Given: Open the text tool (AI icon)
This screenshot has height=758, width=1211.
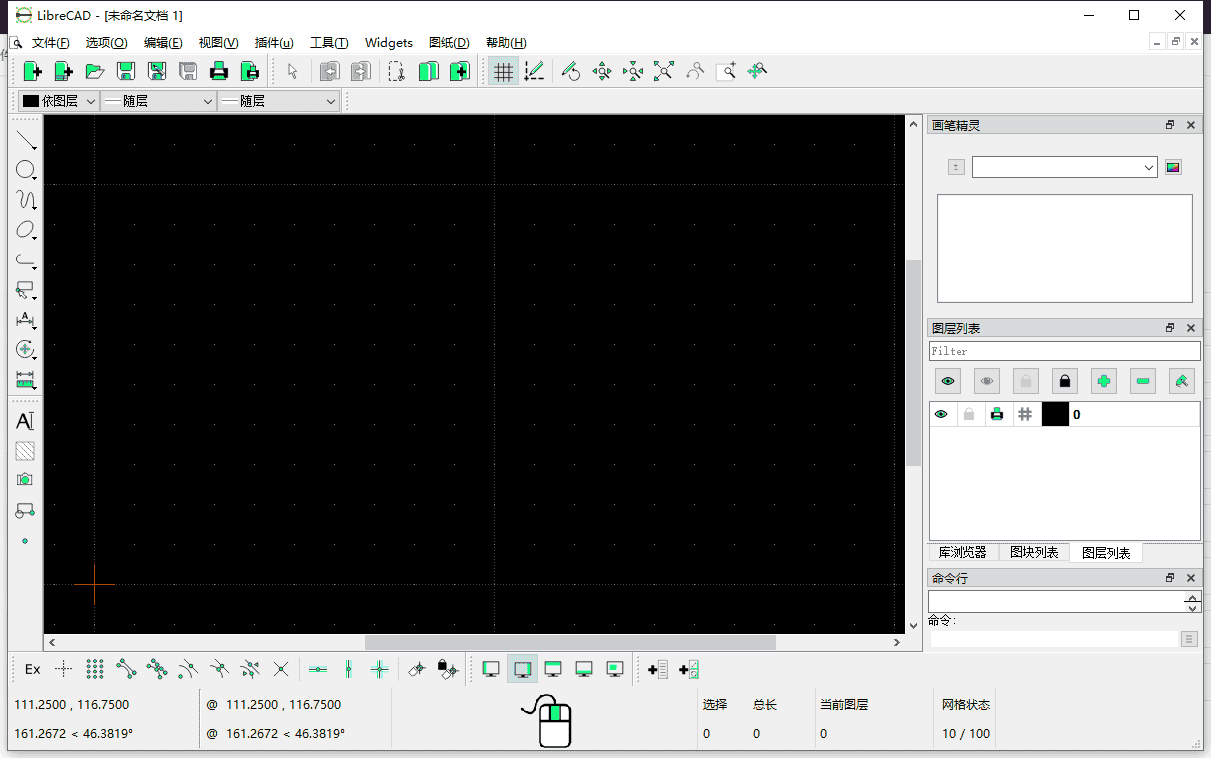Looking at the screenshot, I should tap(26, 421).
